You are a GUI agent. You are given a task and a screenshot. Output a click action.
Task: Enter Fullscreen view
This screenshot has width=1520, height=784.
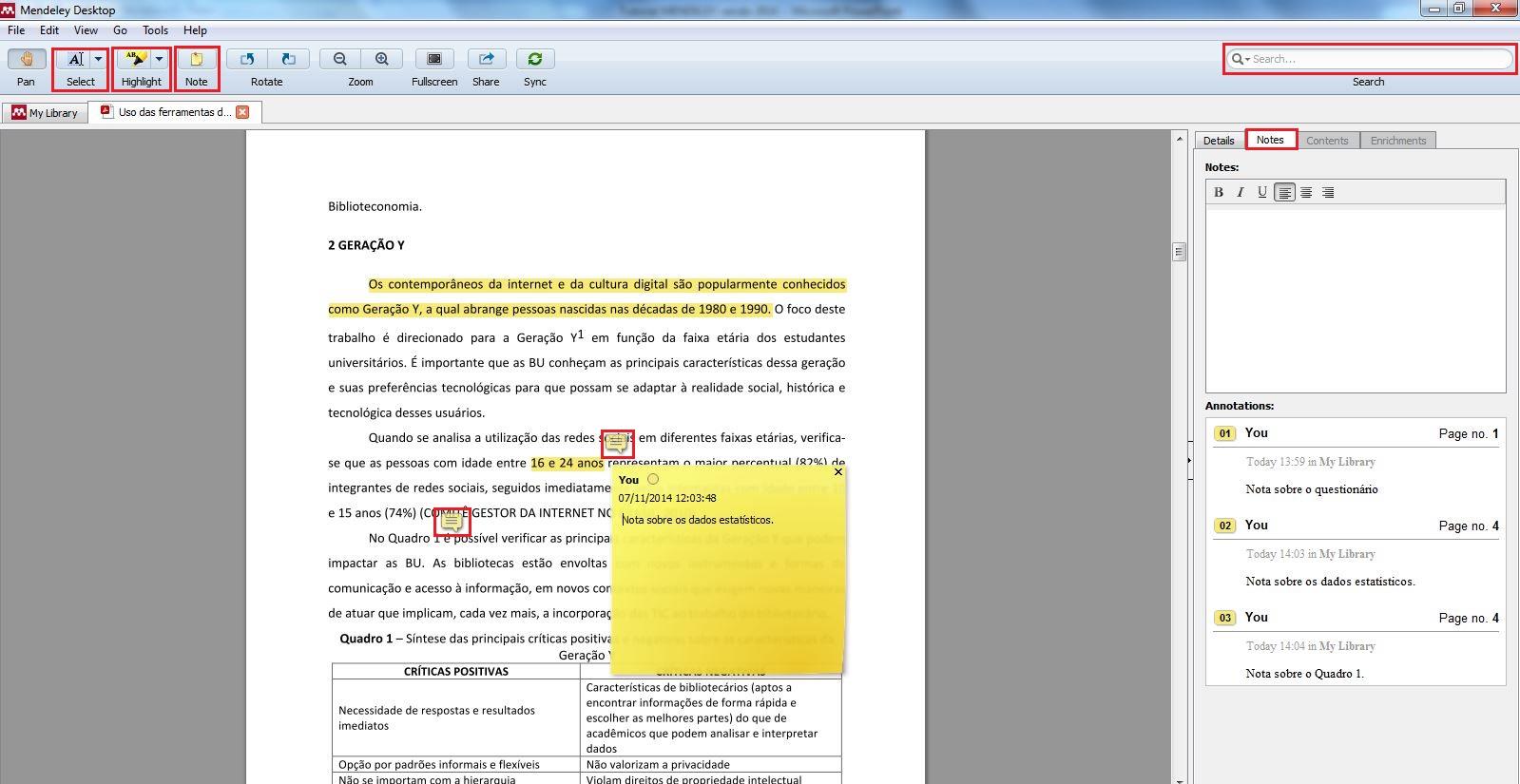(x=434, y=59)
